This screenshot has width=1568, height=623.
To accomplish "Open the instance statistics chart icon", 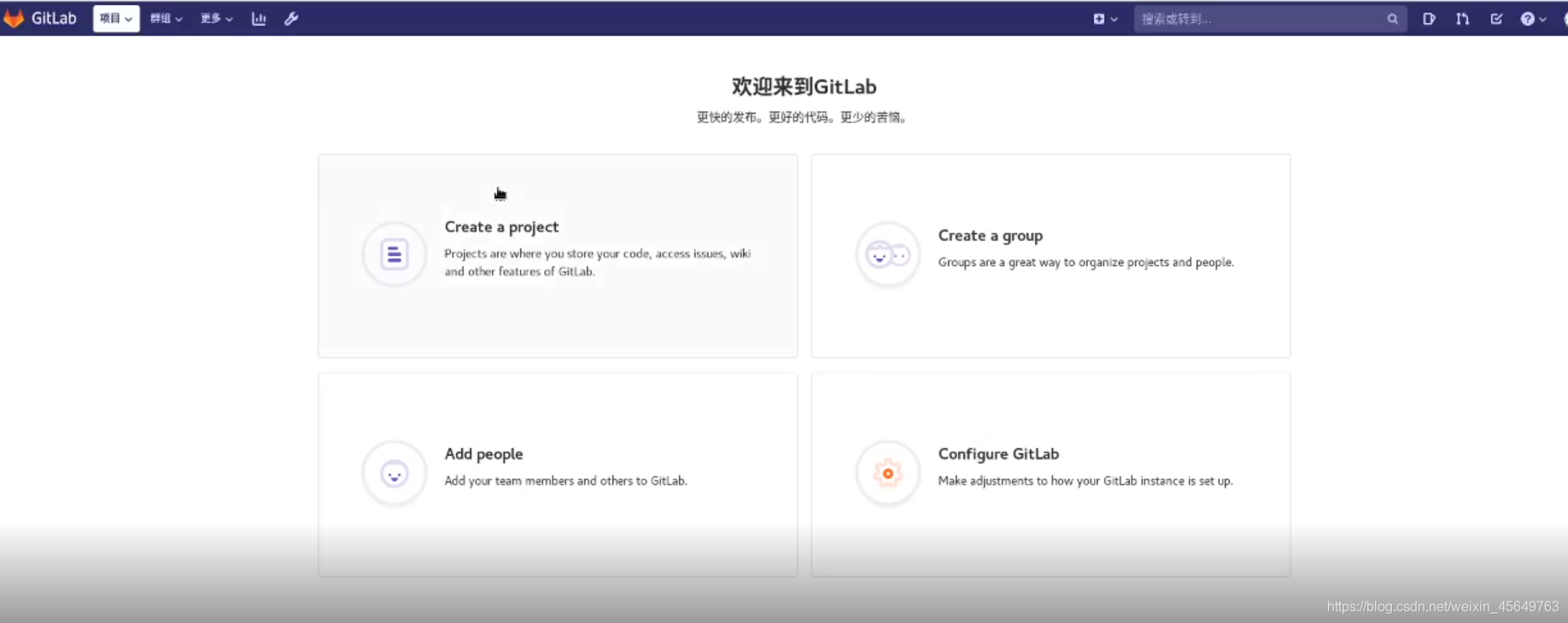I will (259, 18).
